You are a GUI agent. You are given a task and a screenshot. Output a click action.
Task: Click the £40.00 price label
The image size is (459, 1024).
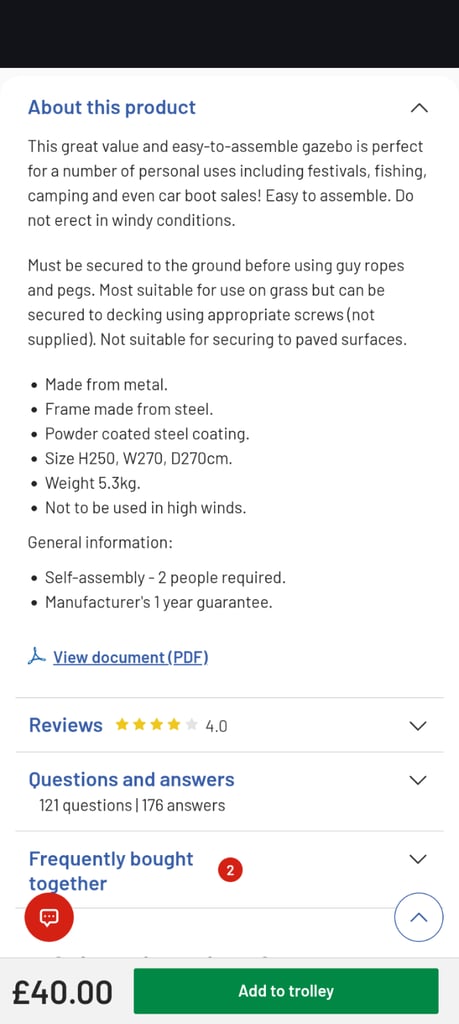pos(63,992)
